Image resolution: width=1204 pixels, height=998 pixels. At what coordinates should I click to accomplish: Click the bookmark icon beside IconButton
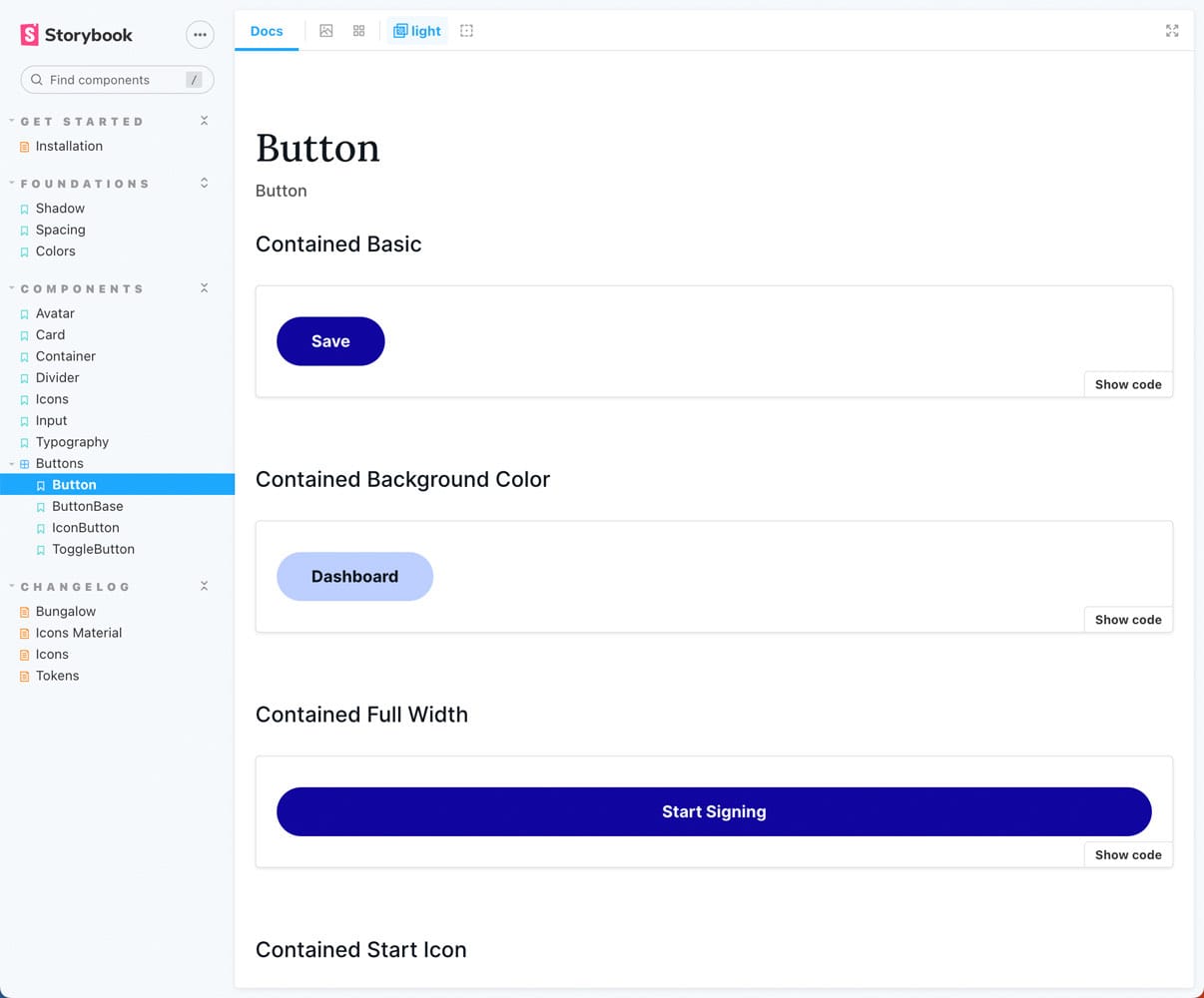[41, 529]
